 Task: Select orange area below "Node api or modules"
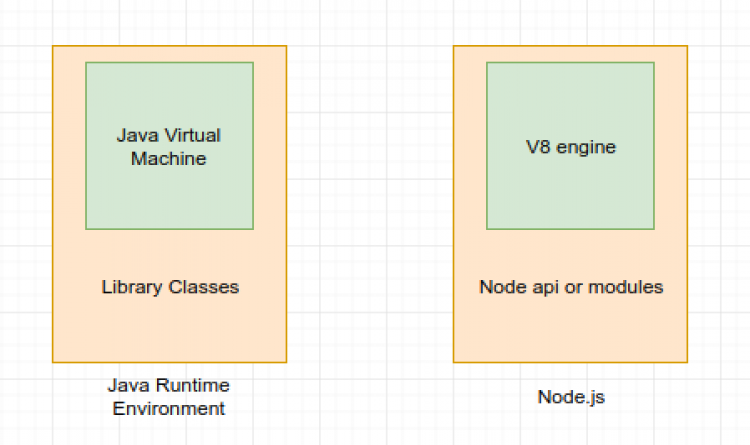coord(571,330)
